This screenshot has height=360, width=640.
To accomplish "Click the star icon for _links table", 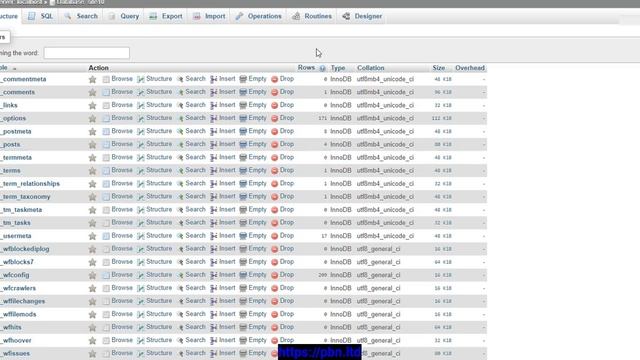I will click(93, 105).
